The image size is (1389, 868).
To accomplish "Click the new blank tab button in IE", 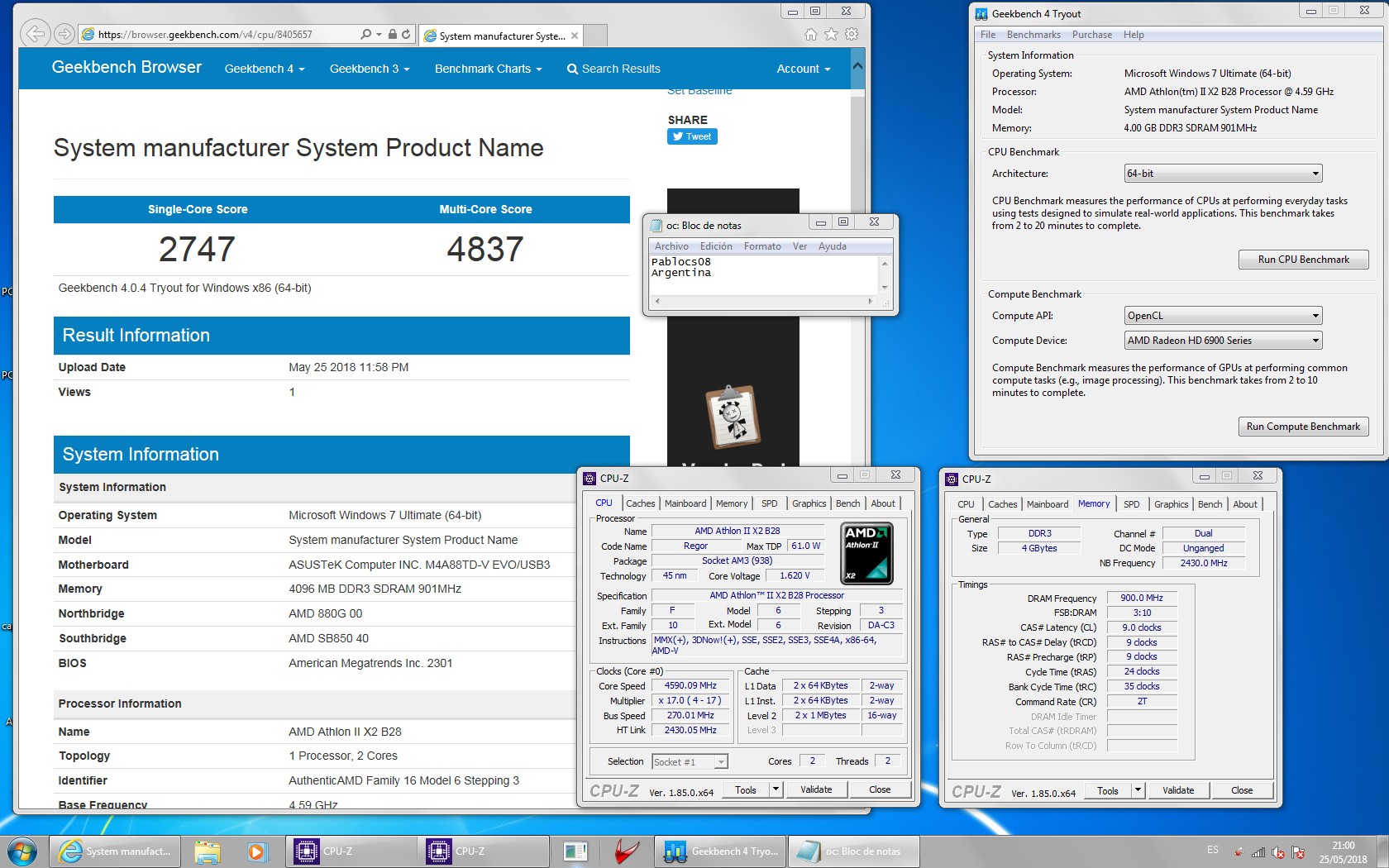I will [x=596, y=36].
